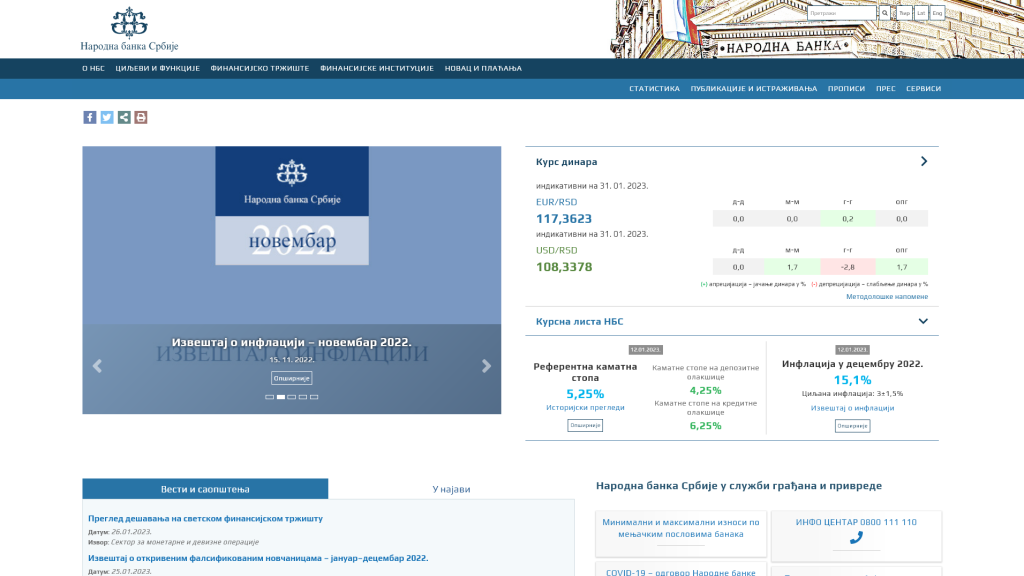
Task: Click the search magnifier icon
Action: 885,13
